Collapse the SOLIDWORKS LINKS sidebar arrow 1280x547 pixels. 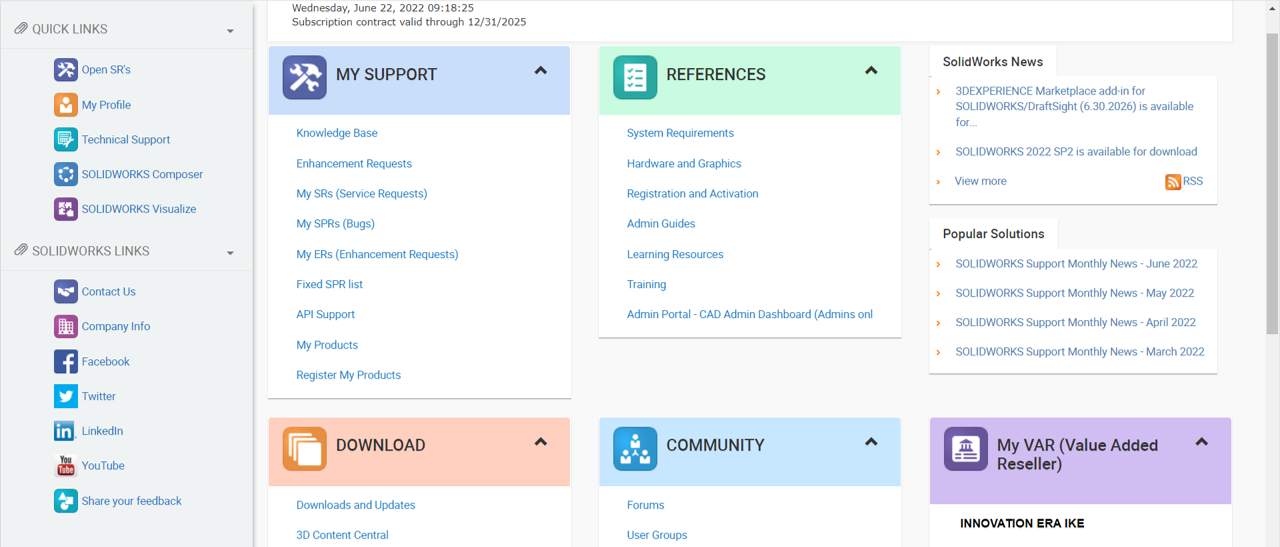coord(230,253)
